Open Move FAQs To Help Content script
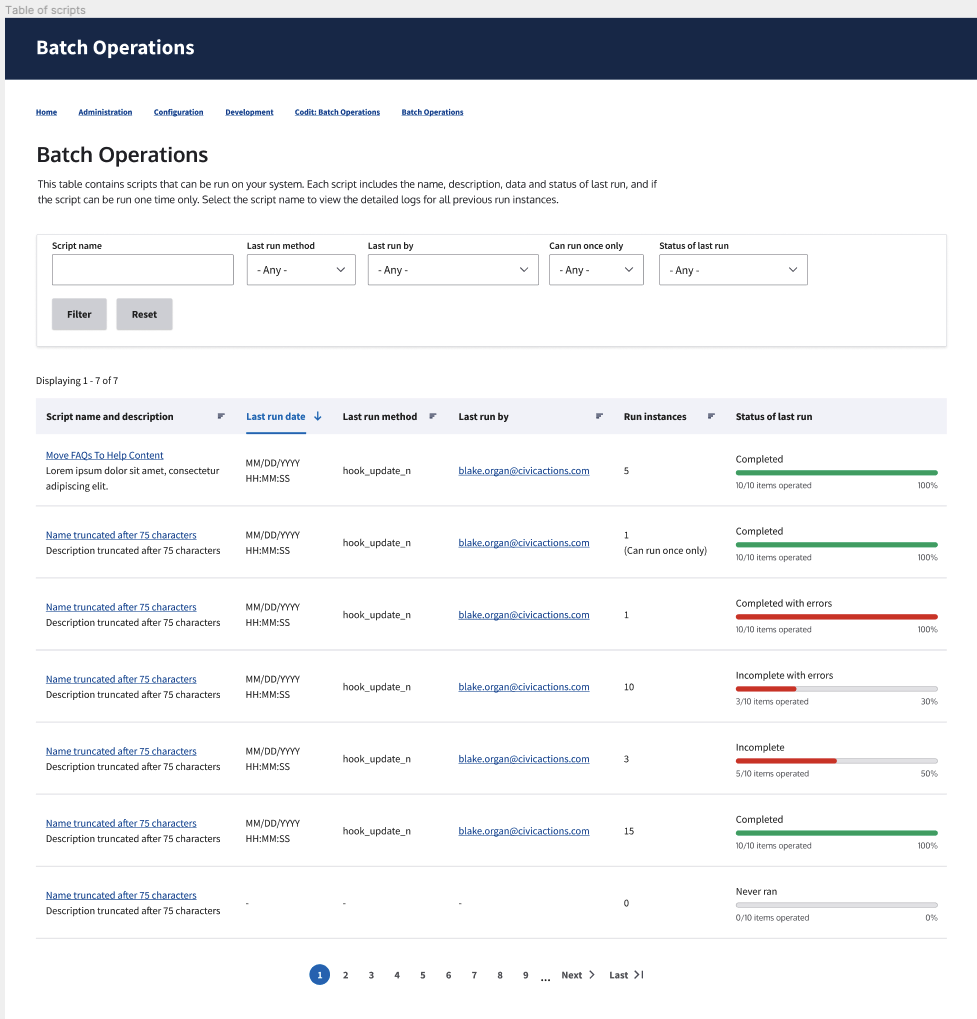The image size is (977, 1019). click(x=105, y=455)
